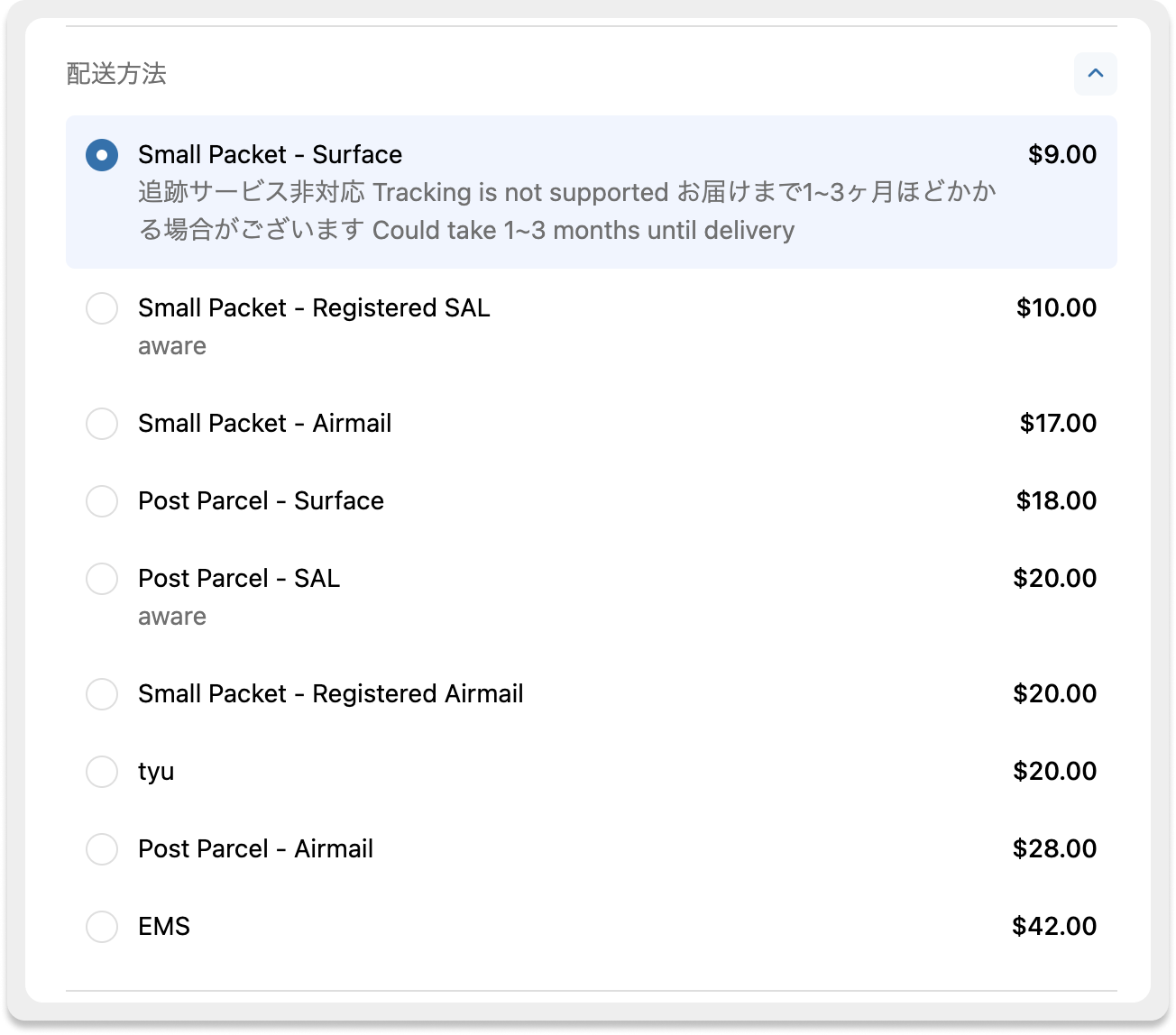
Task: Click the $9.00 Small Packet Surface price
Action: click(x=1062, y=155)
